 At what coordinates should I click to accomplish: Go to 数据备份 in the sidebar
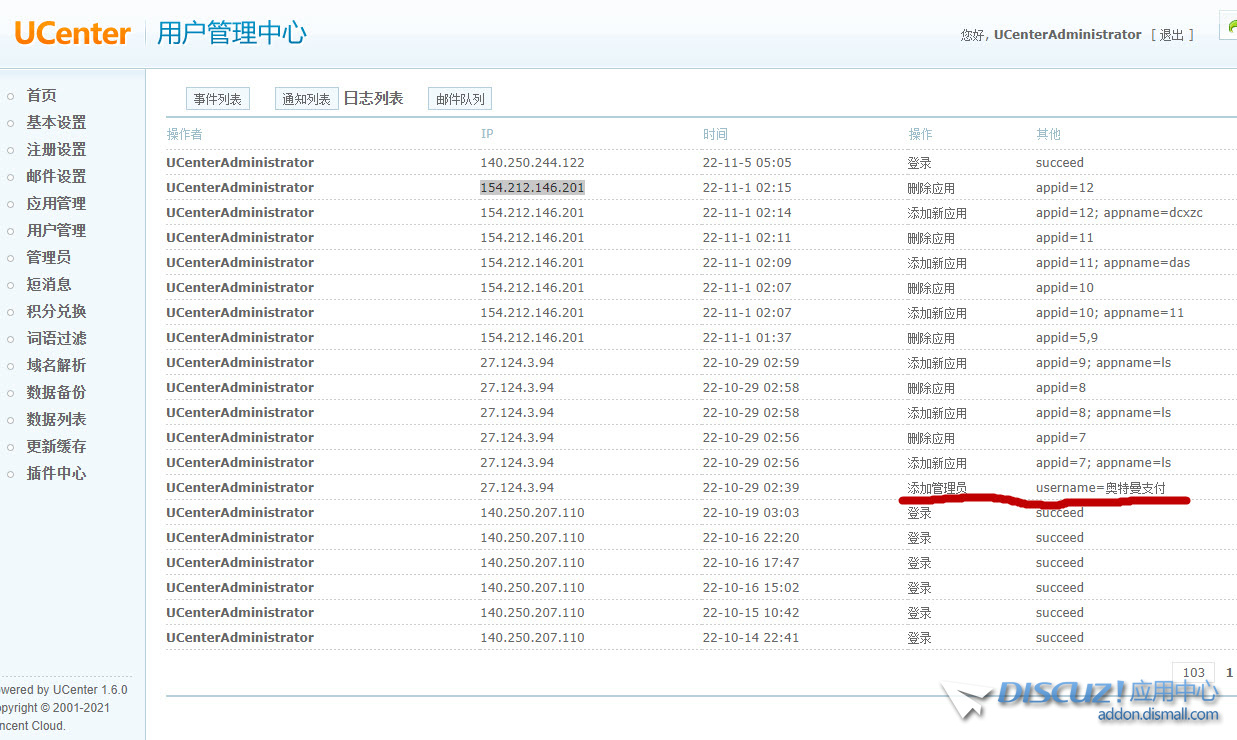[x=56, y=392]
